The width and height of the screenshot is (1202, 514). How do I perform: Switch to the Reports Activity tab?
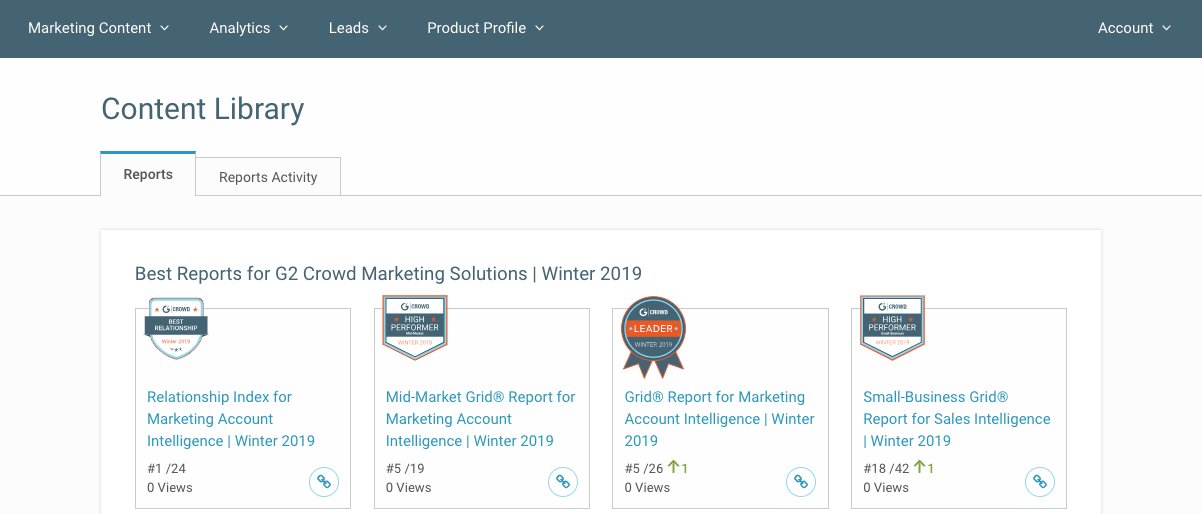(268, 177)
